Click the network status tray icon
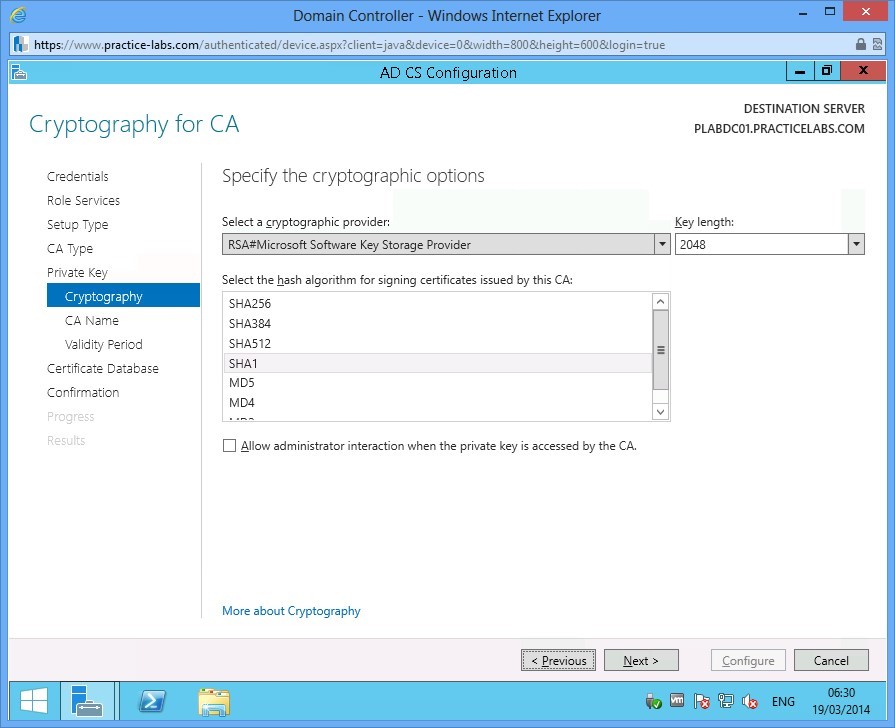This screenshot has width=895, height=728. [726, 702]
